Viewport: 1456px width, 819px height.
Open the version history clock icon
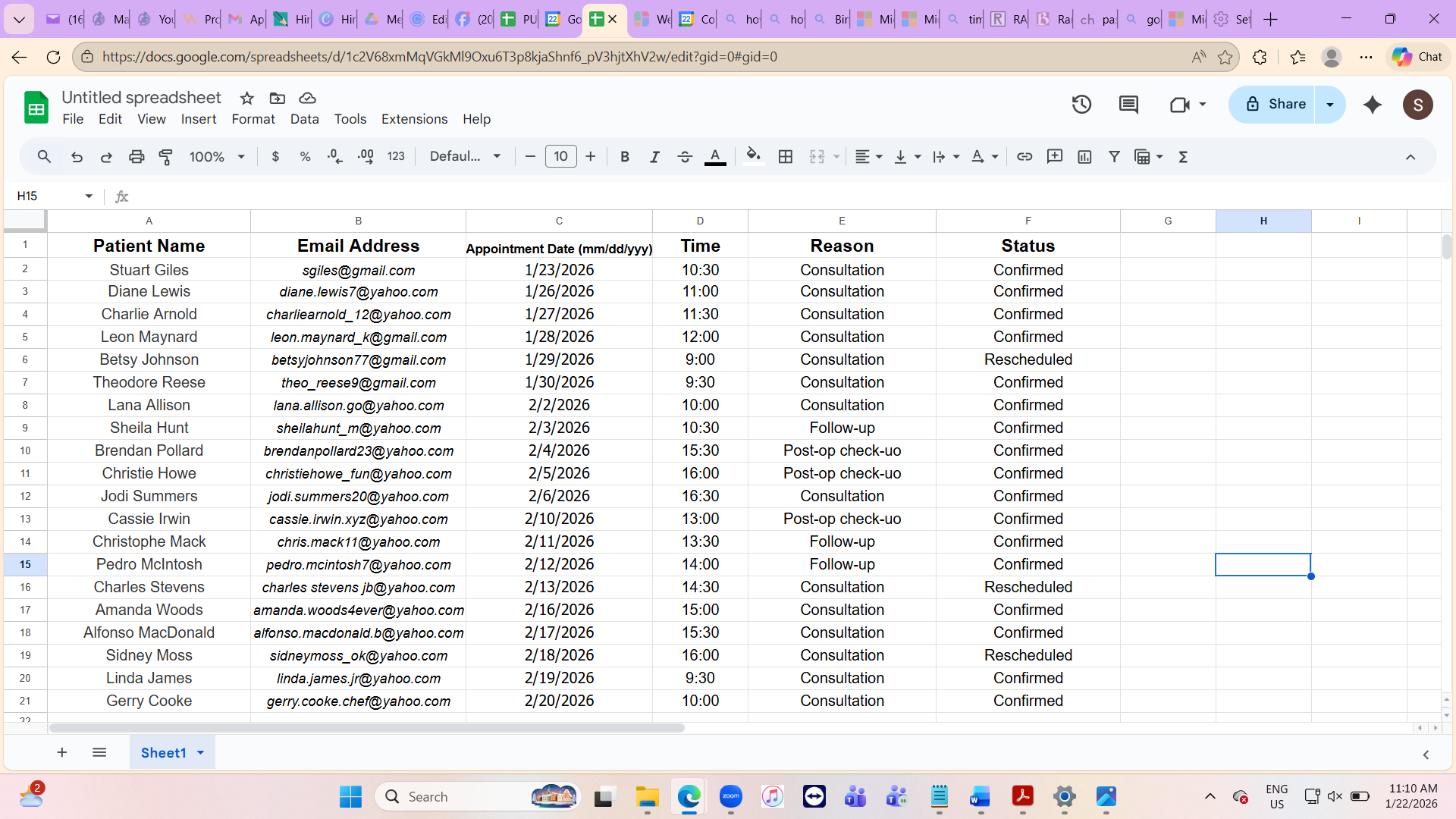(1081, 105)
